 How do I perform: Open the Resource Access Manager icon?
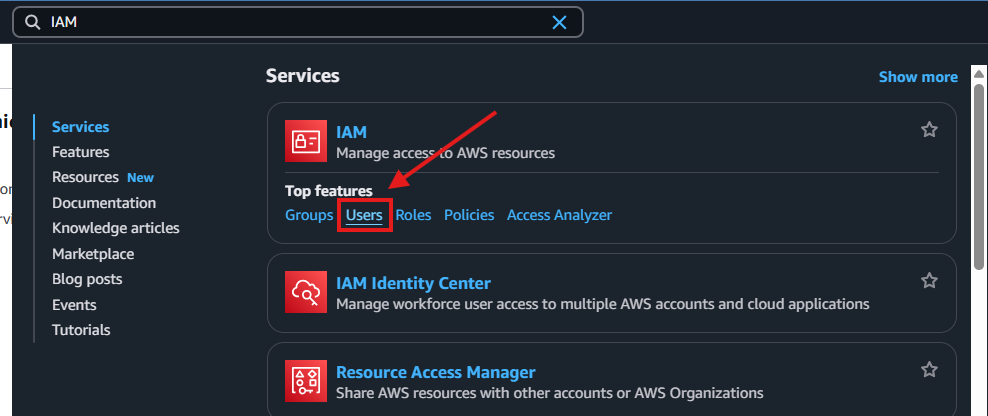pyautogui.click(x=306, y=381)
